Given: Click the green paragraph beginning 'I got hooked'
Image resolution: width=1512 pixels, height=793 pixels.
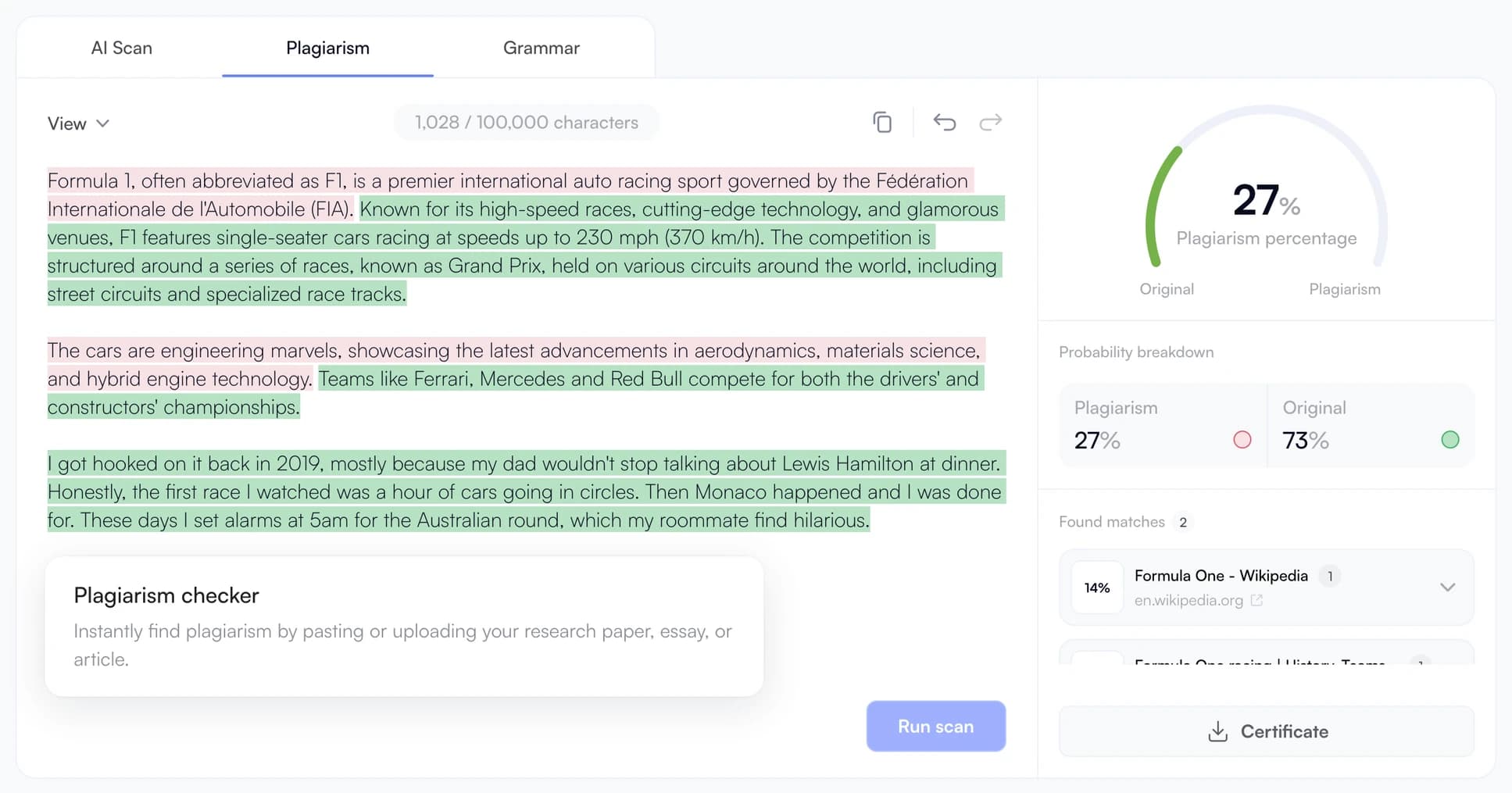Looking at the screenshot, I should 526,491.
